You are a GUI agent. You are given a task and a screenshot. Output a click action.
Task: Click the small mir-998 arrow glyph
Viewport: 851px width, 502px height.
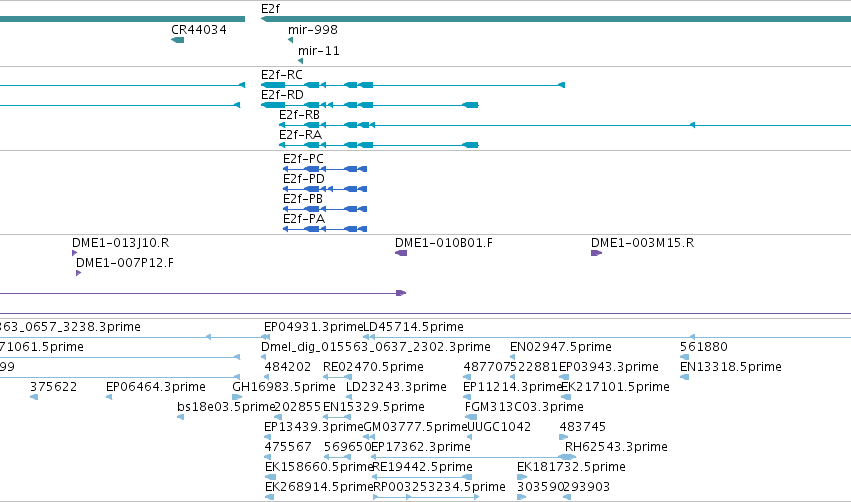coord(290,40)
